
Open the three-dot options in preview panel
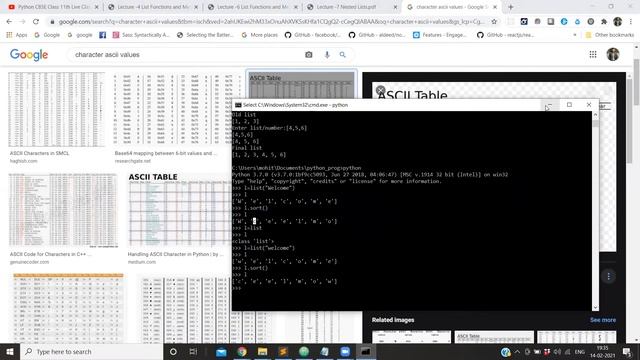(609, 276)
